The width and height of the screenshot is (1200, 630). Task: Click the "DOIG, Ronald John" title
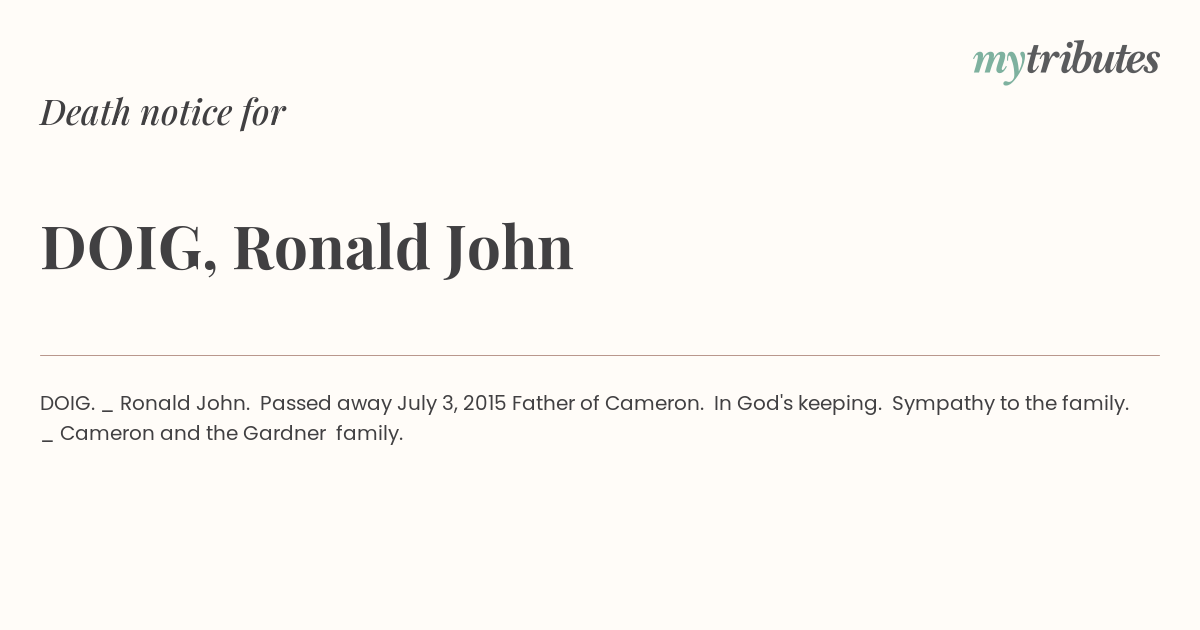pos(307,248)
